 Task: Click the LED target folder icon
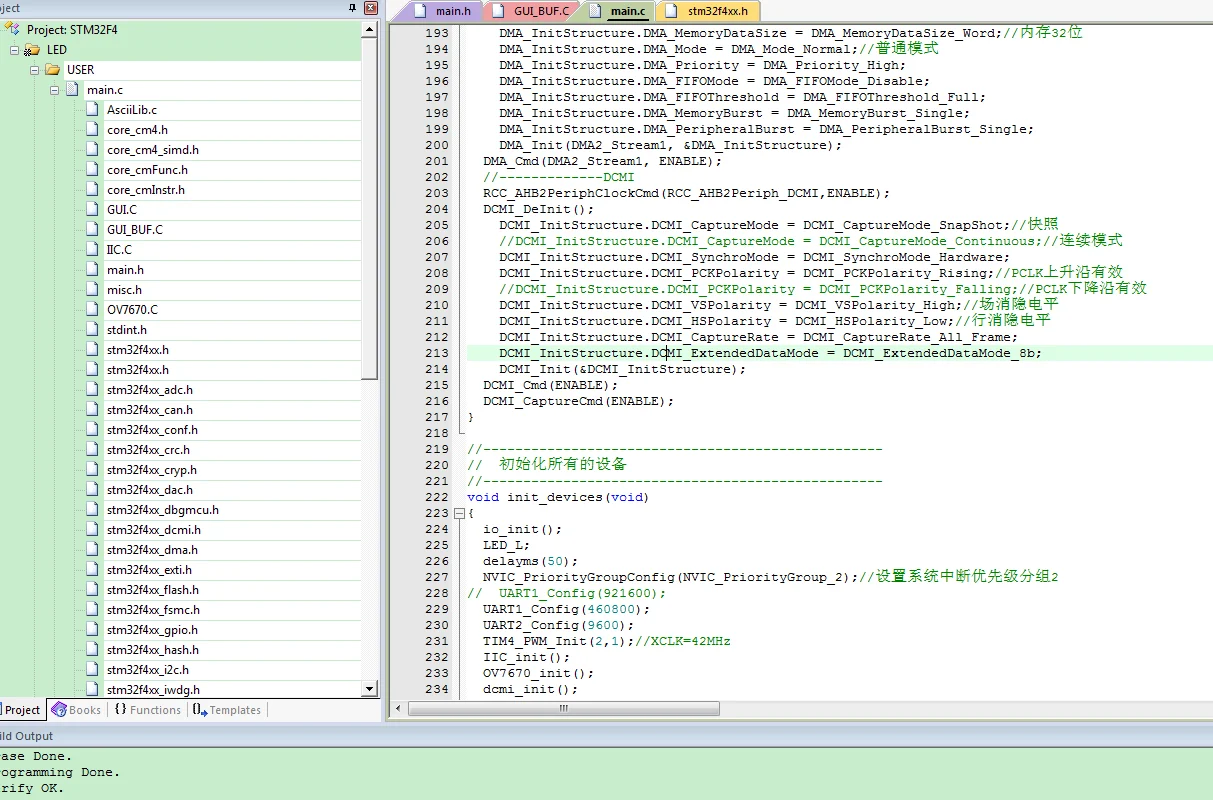32,50
